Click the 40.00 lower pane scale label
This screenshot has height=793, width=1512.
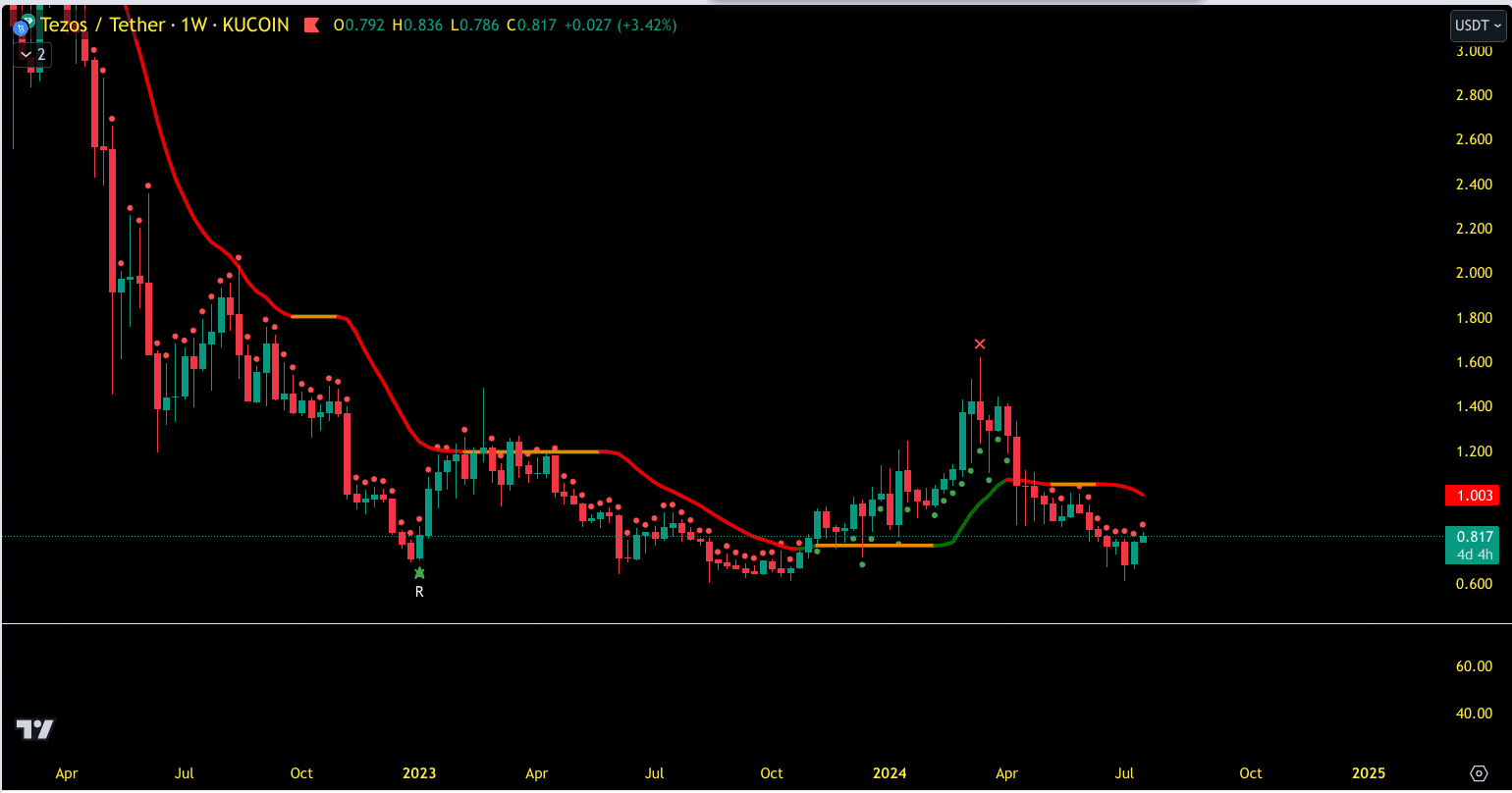click(1474, 714)
